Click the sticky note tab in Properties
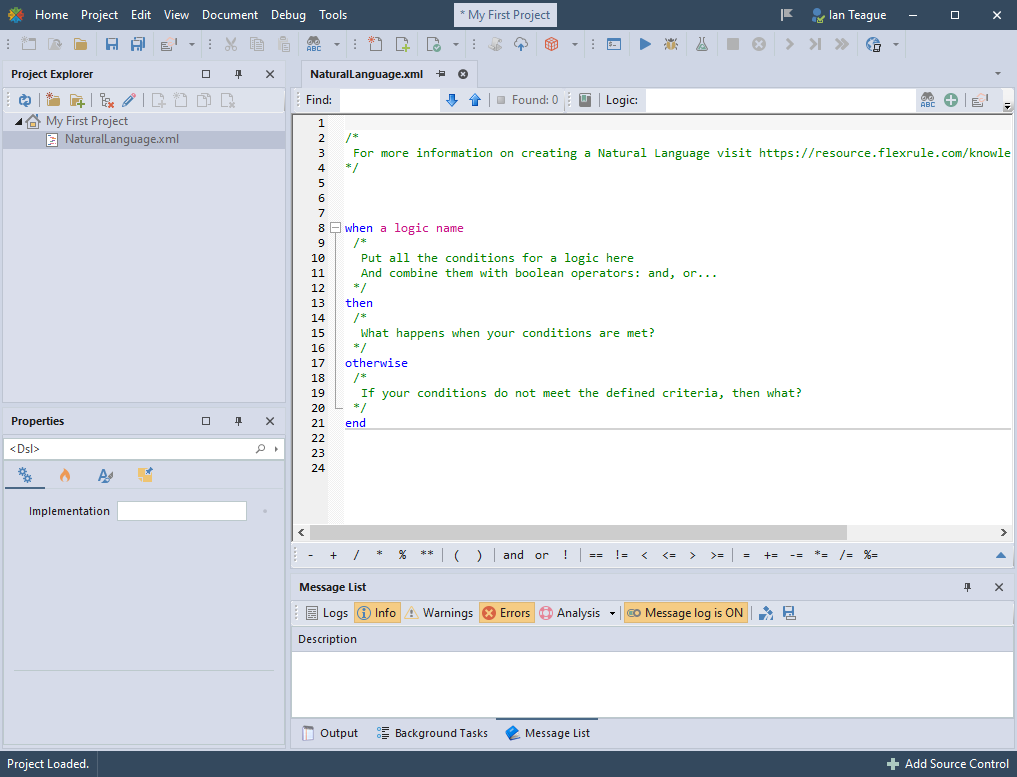Viewport: 1017px width, 777px height. (145, 475)
